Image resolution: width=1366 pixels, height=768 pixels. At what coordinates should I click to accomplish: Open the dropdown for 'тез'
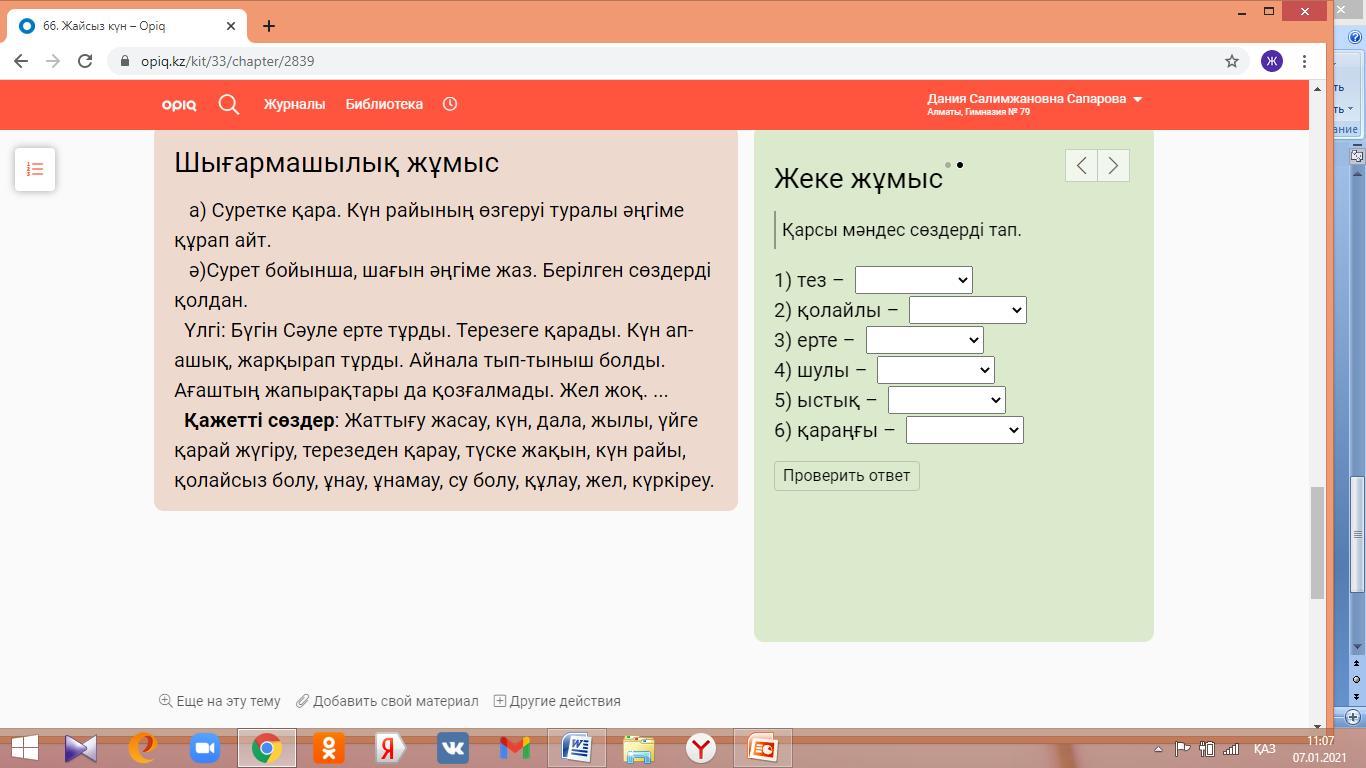pos(913,280)
